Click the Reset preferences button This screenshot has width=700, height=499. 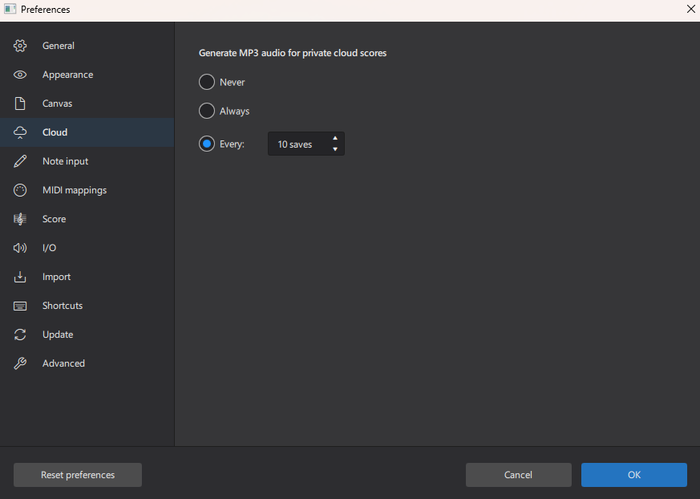point(78,475)
